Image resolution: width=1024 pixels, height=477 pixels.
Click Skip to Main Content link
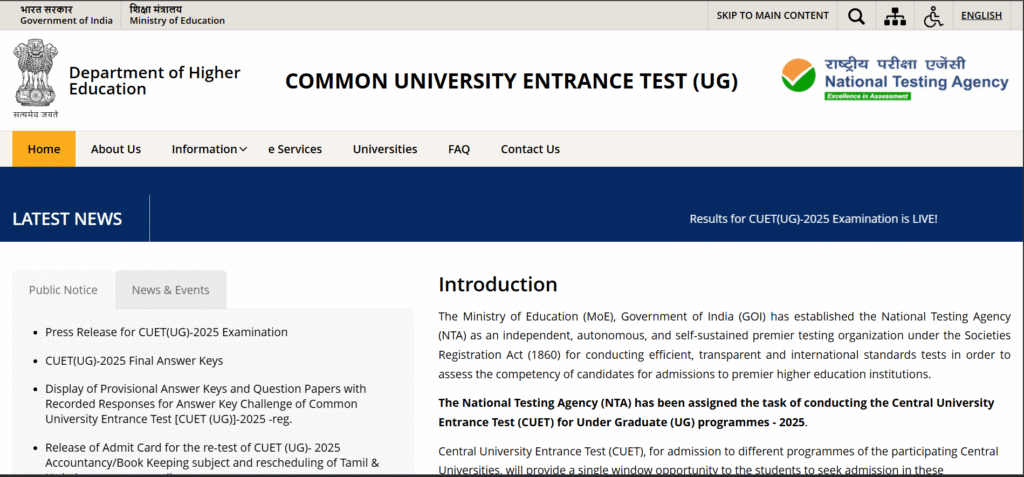click(x=773, y=15)
